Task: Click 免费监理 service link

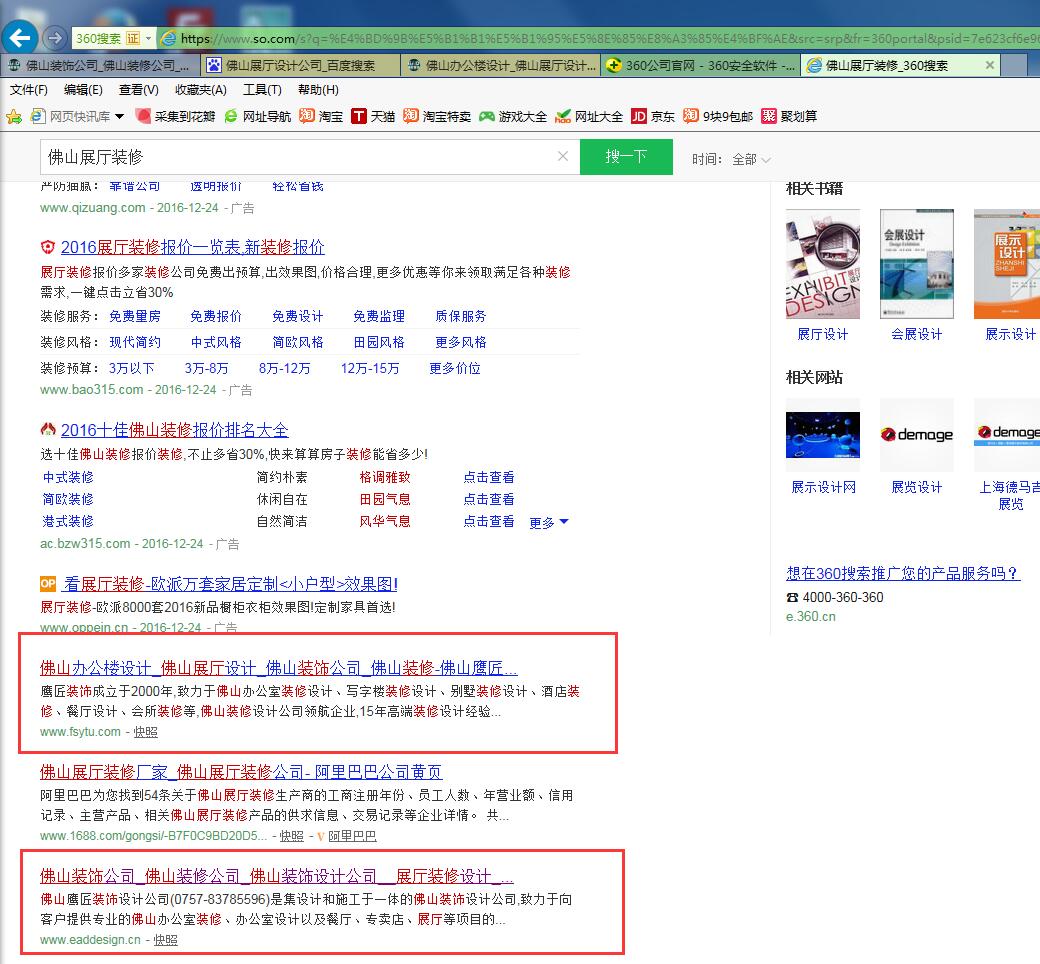Action: tap(379, 316)
